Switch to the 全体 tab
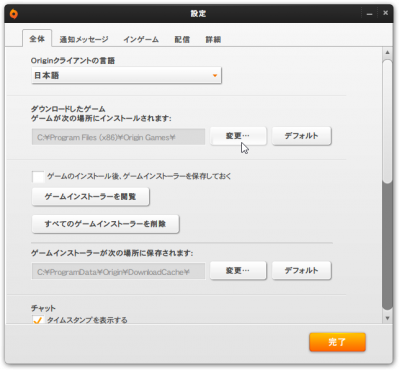The image size is (399, 370). [x=37, y=39]
